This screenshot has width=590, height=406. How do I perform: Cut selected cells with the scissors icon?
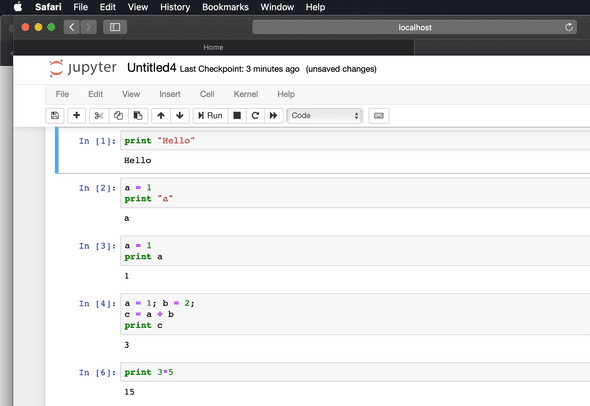coord(99,116)
